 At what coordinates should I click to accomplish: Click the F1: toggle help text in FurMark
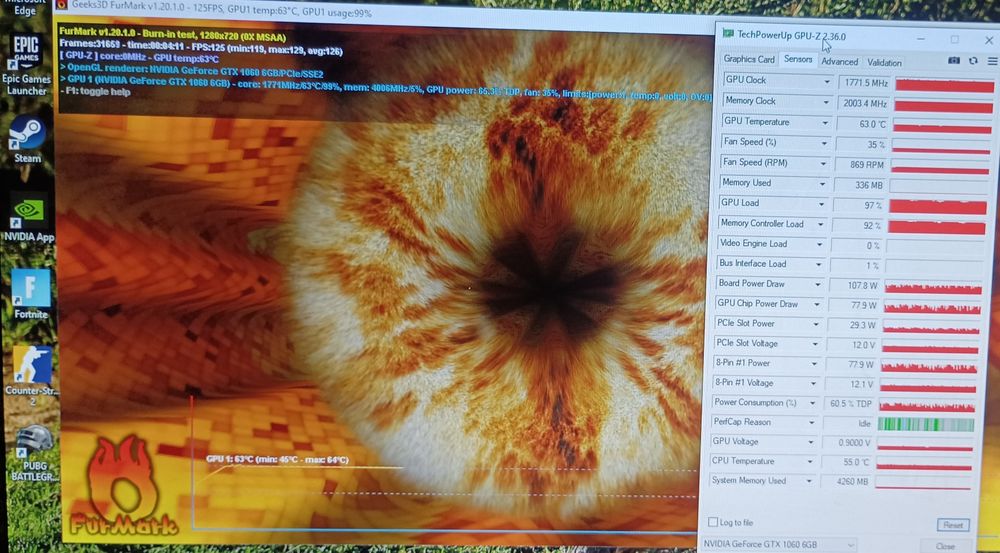pyautogui.click(x=96, y=91)
